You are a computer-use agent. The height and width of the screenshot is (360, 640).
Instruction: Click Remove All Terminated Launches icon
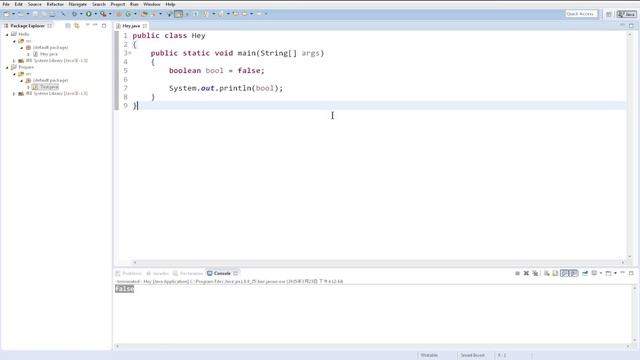click(x=535, y=273)
